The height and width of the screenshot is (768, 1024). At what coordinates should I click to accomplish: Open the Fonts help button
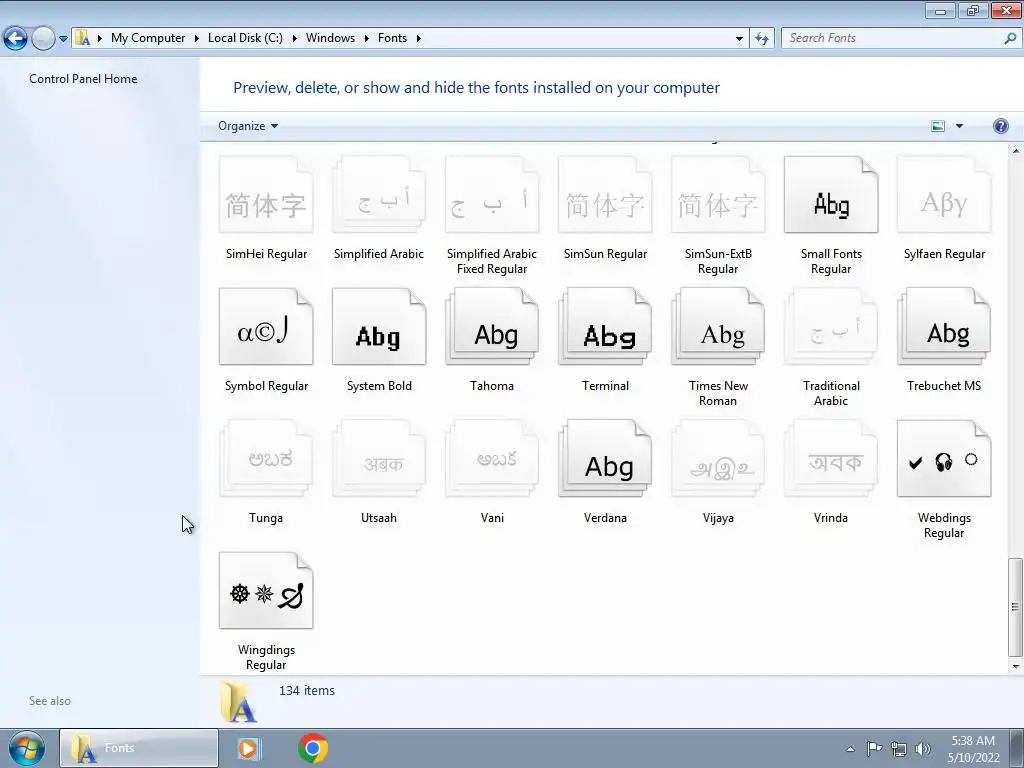1000,126
